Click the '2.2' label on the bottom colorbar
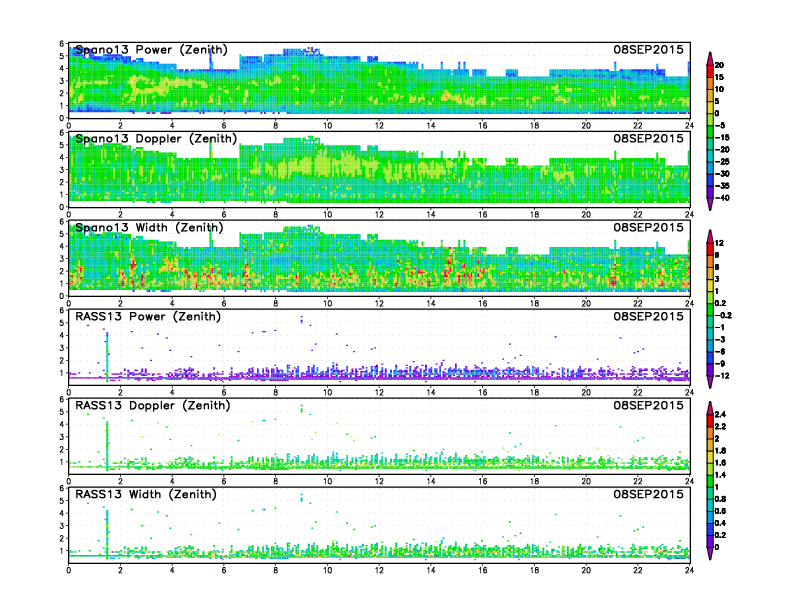Image resolution: width=792 pixels, height=612 pixels. (720, 427)
